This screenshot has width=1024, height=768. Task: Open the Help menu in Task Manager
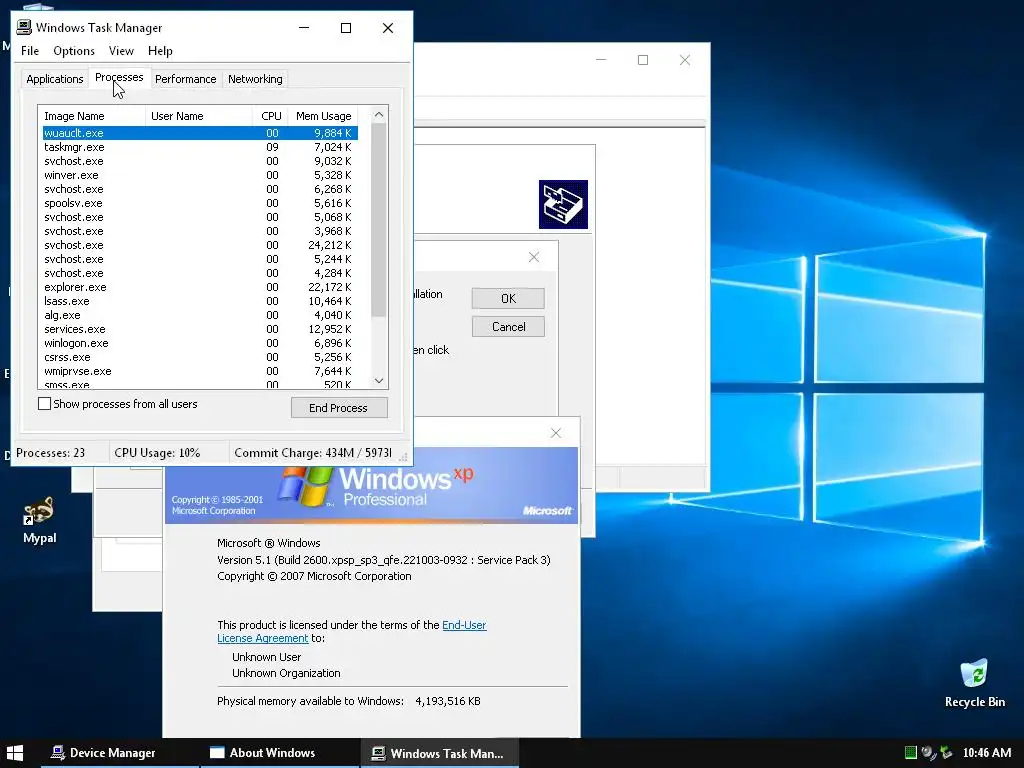point(160,51)
